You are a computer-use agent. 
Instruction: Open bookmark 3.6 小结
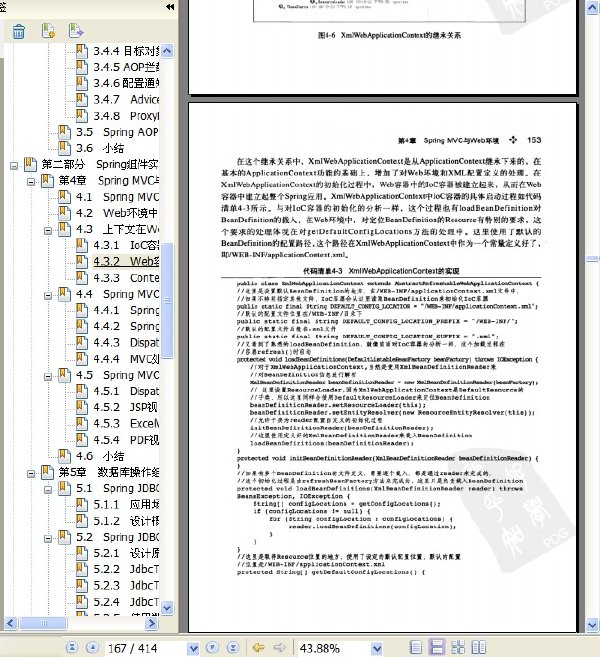[100, 148]
